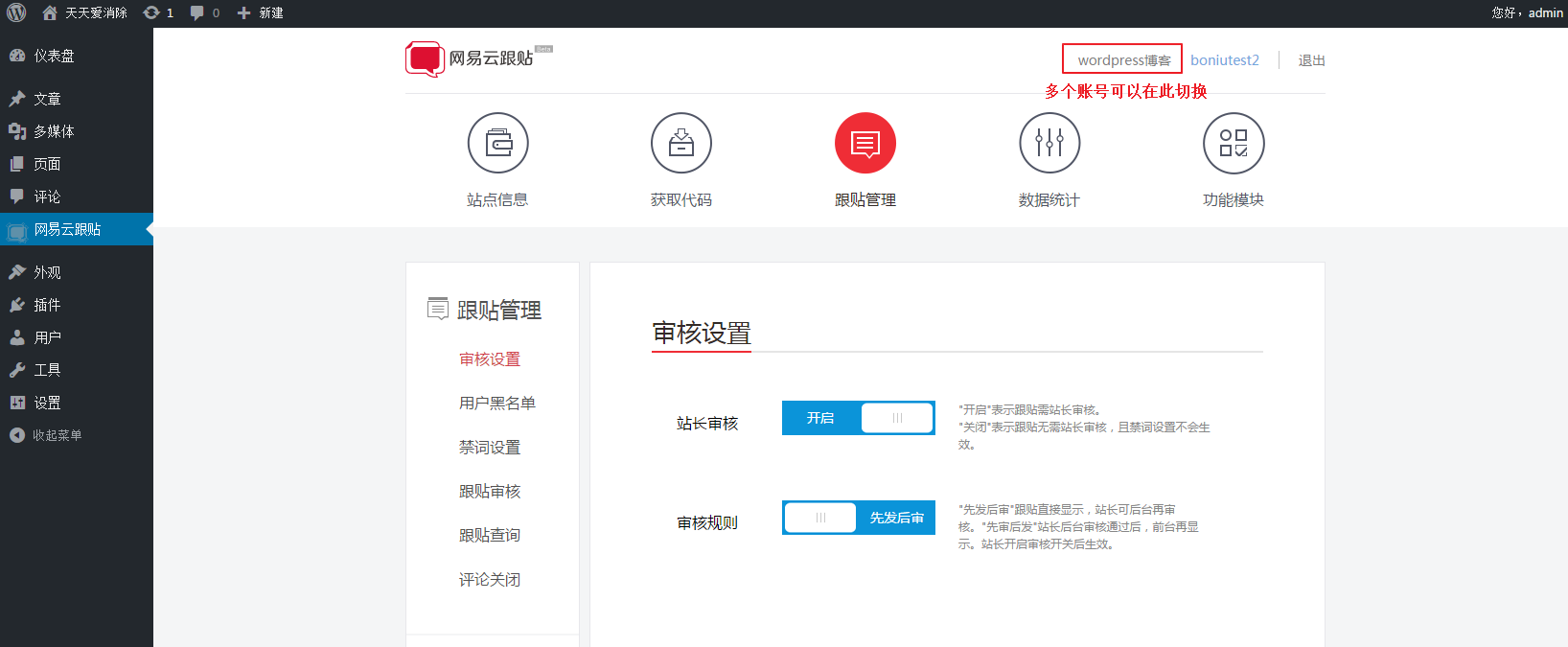Click the 审核规则 field label
This screenshot has width=1568, height=647.
pyautogui.click(x=707, y=523)
